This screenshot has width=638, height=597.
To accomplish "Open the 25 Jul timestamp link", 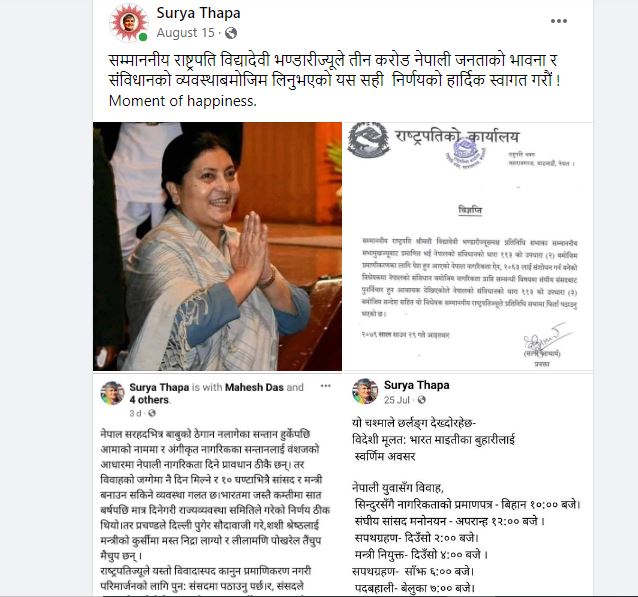I will [397, 400].
